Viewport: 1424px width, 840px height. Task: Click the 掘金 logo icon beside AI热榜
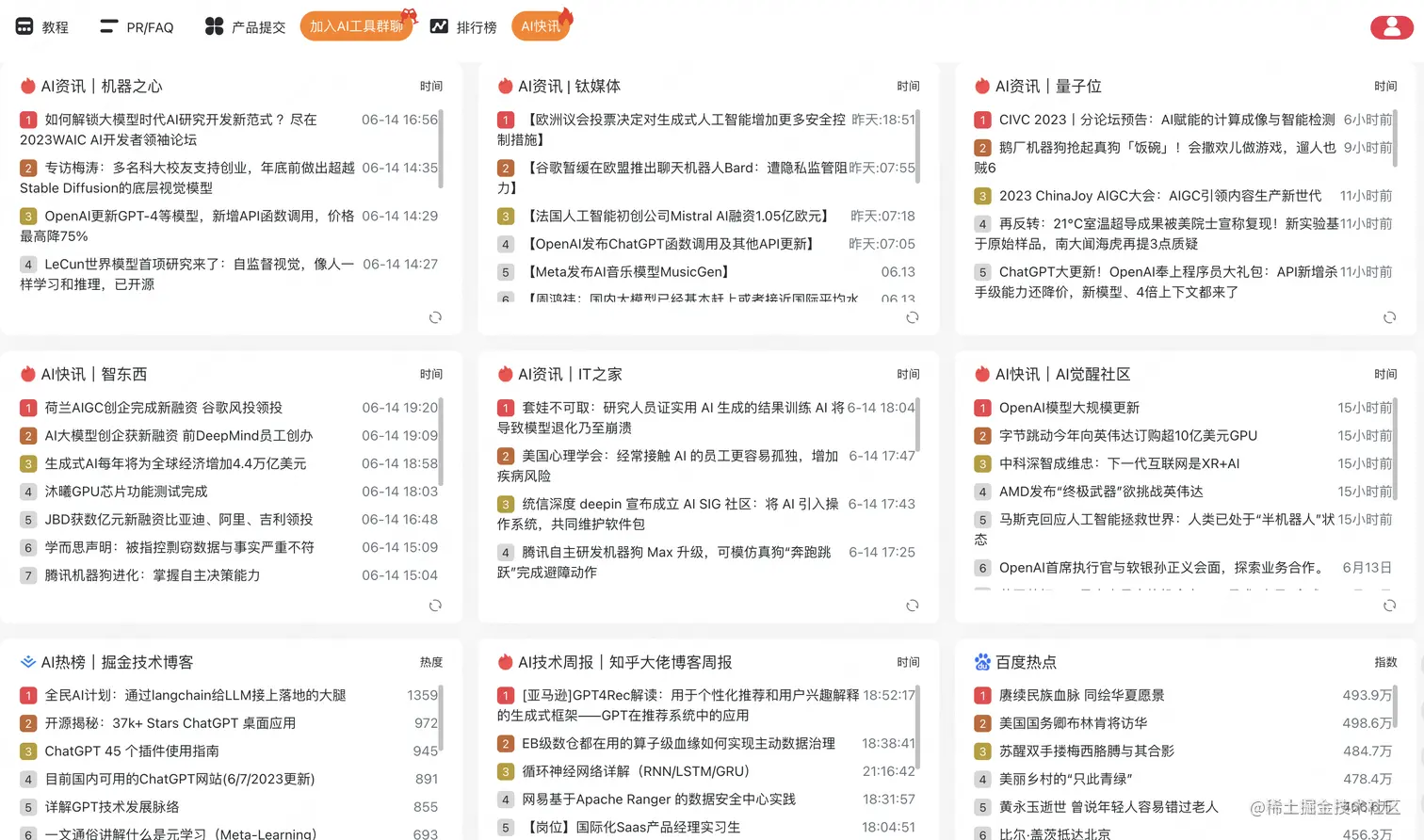coord(28,662)
